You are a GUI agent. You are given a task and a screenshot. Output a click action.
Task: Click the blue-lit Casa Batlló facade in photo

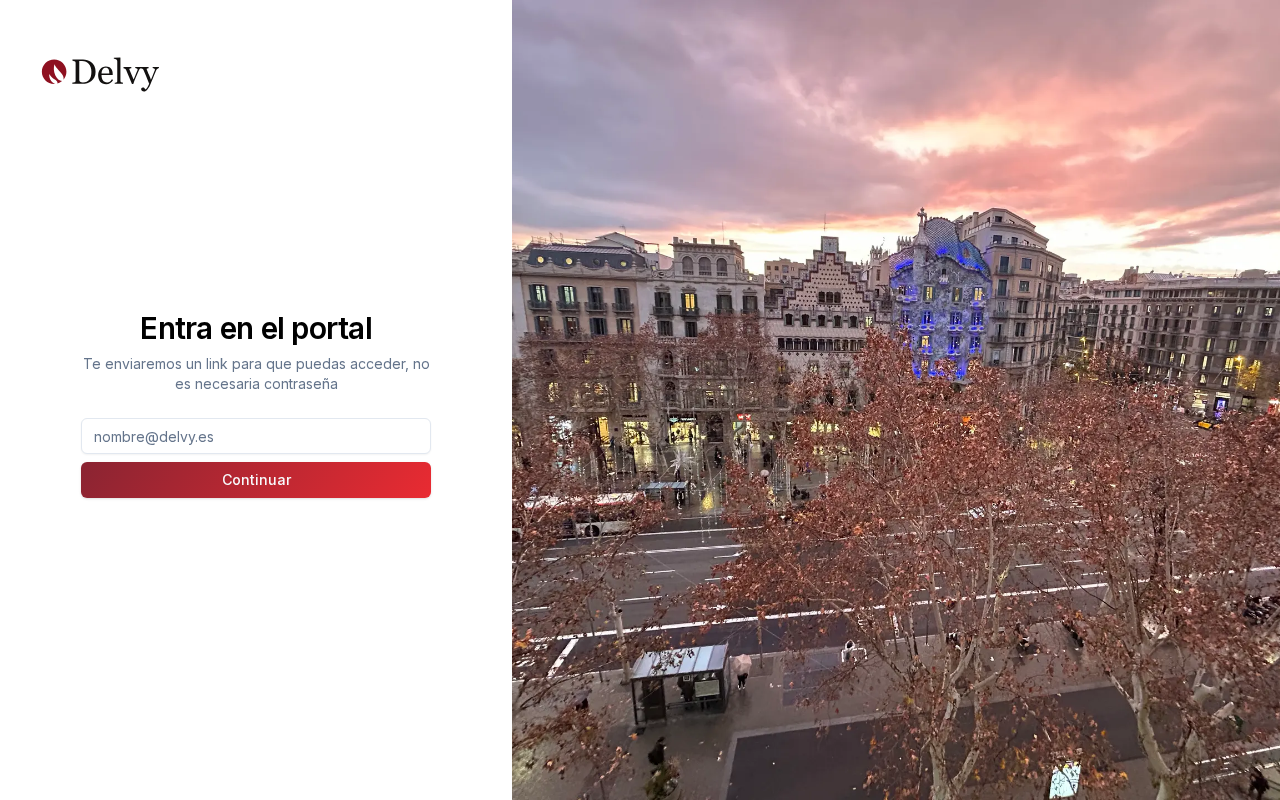tap(940, 300)
